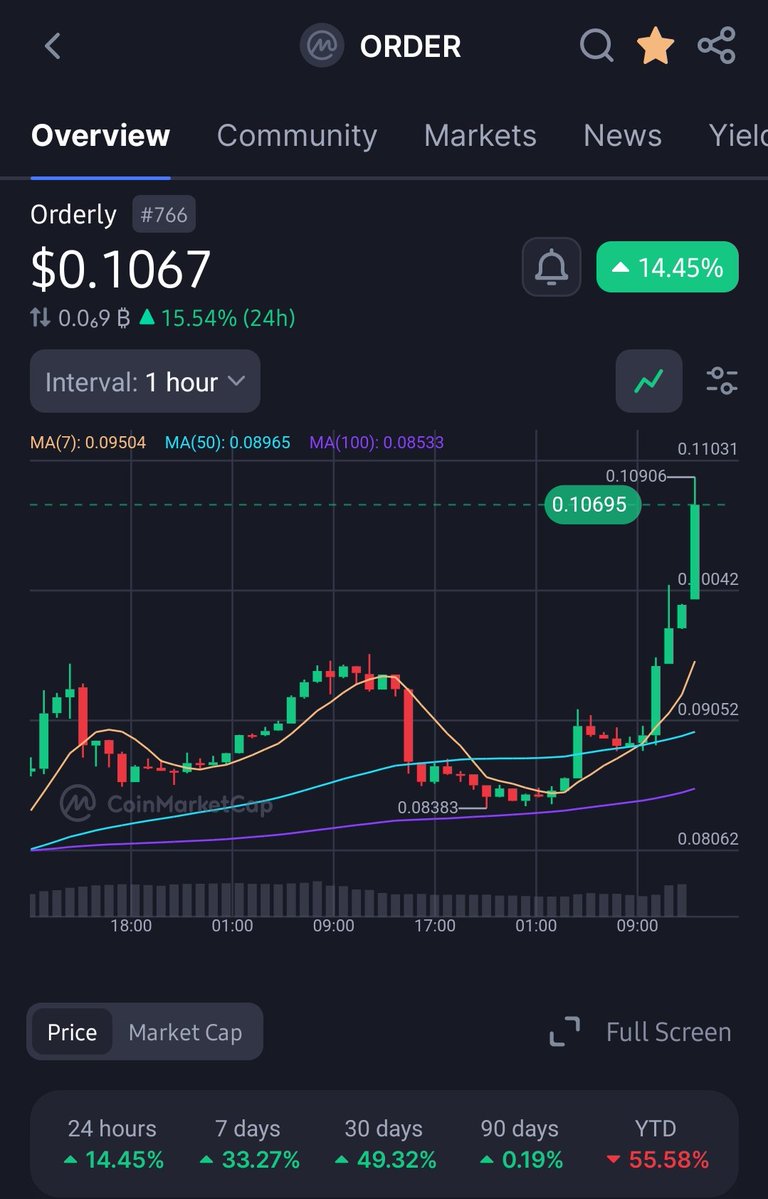Tap the 24 hours 14.45% stat
Image resolution: width=768 pixels, height=1199 pixels.
coord(115,1145)
